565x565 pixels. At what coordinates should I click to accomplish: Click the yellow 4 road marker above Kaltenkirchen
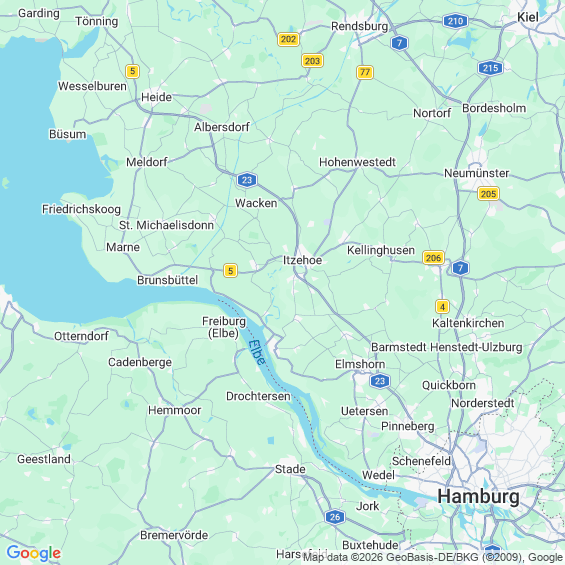click(442, 307)
